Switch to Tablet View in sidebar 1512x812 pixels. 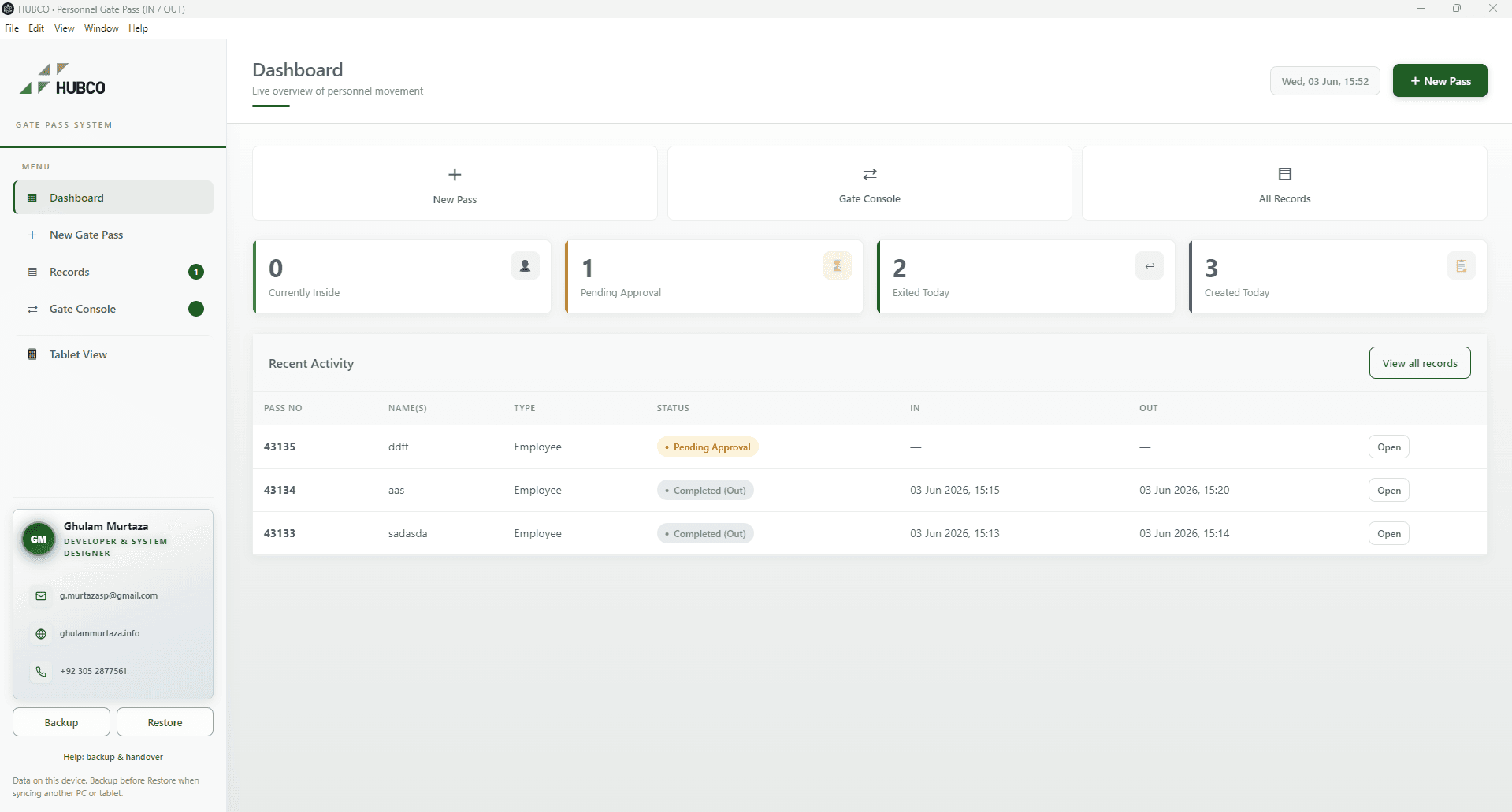coord(113,354)
